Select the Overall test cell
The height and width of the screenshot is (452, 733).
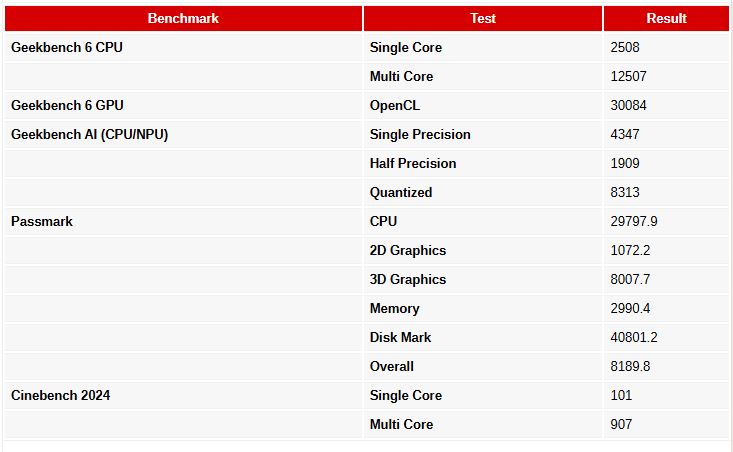(392, 366)
